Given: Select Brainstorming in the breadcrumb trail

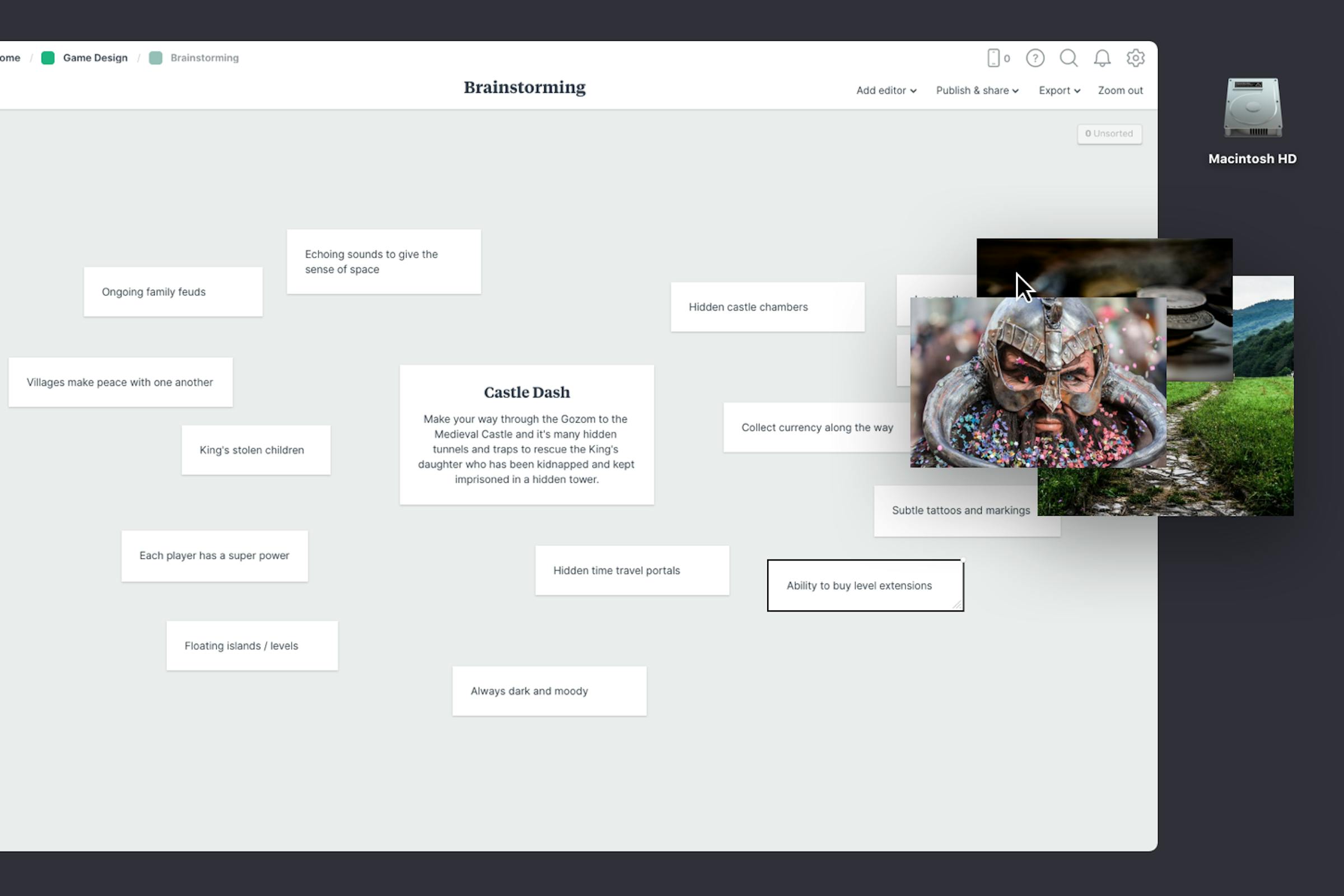Looking at the screenshot, I should tap(204, 58).
